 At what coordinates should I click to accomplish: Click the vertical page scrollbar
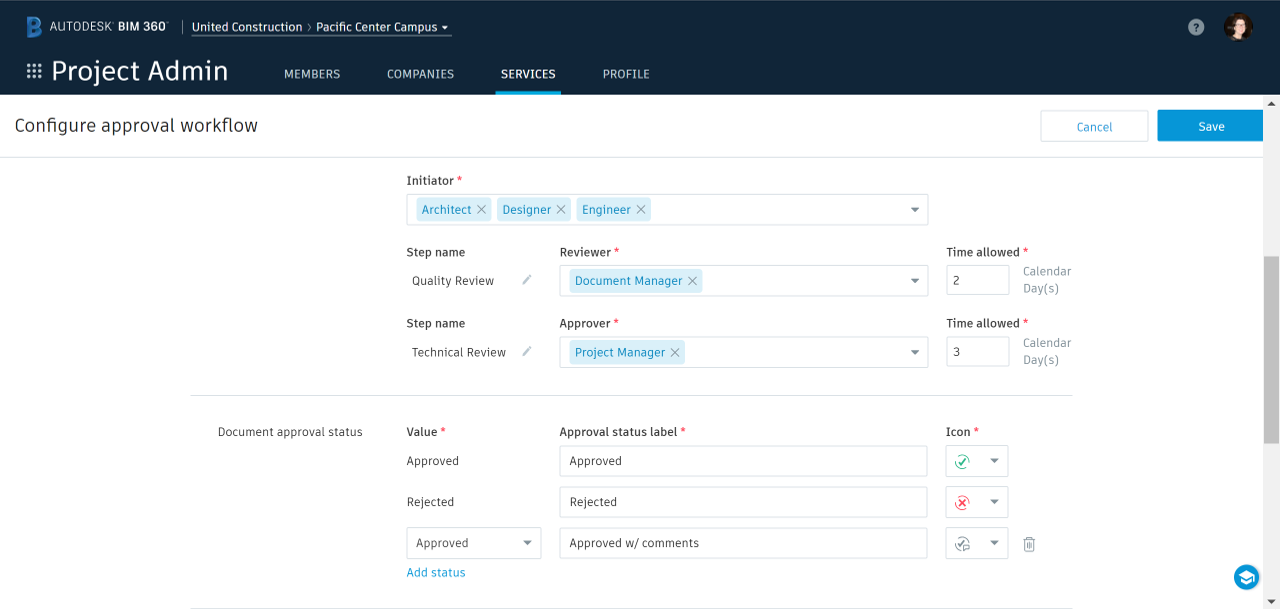(x=1272, y=349)
